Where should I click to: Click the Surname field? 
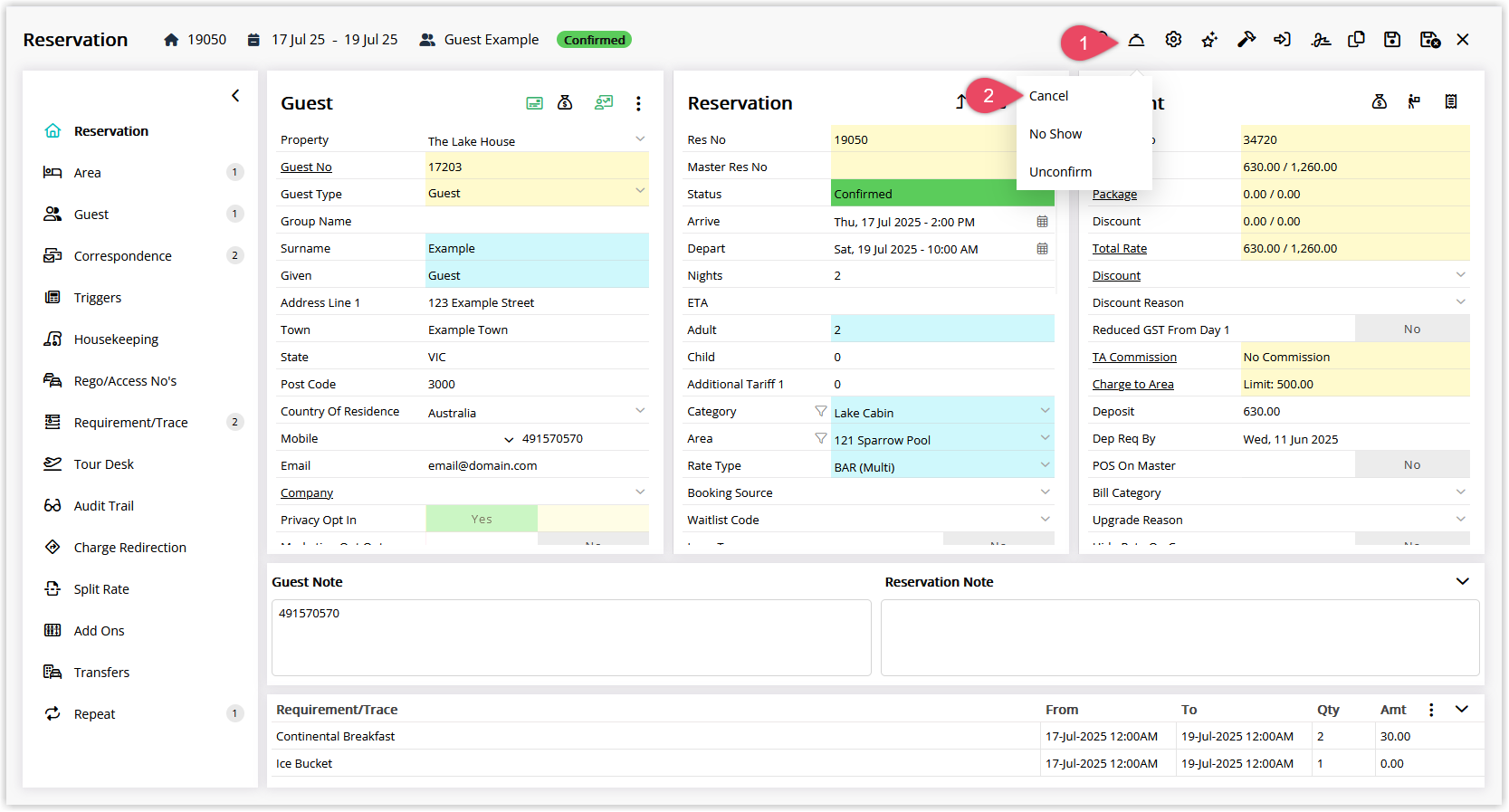538,247
